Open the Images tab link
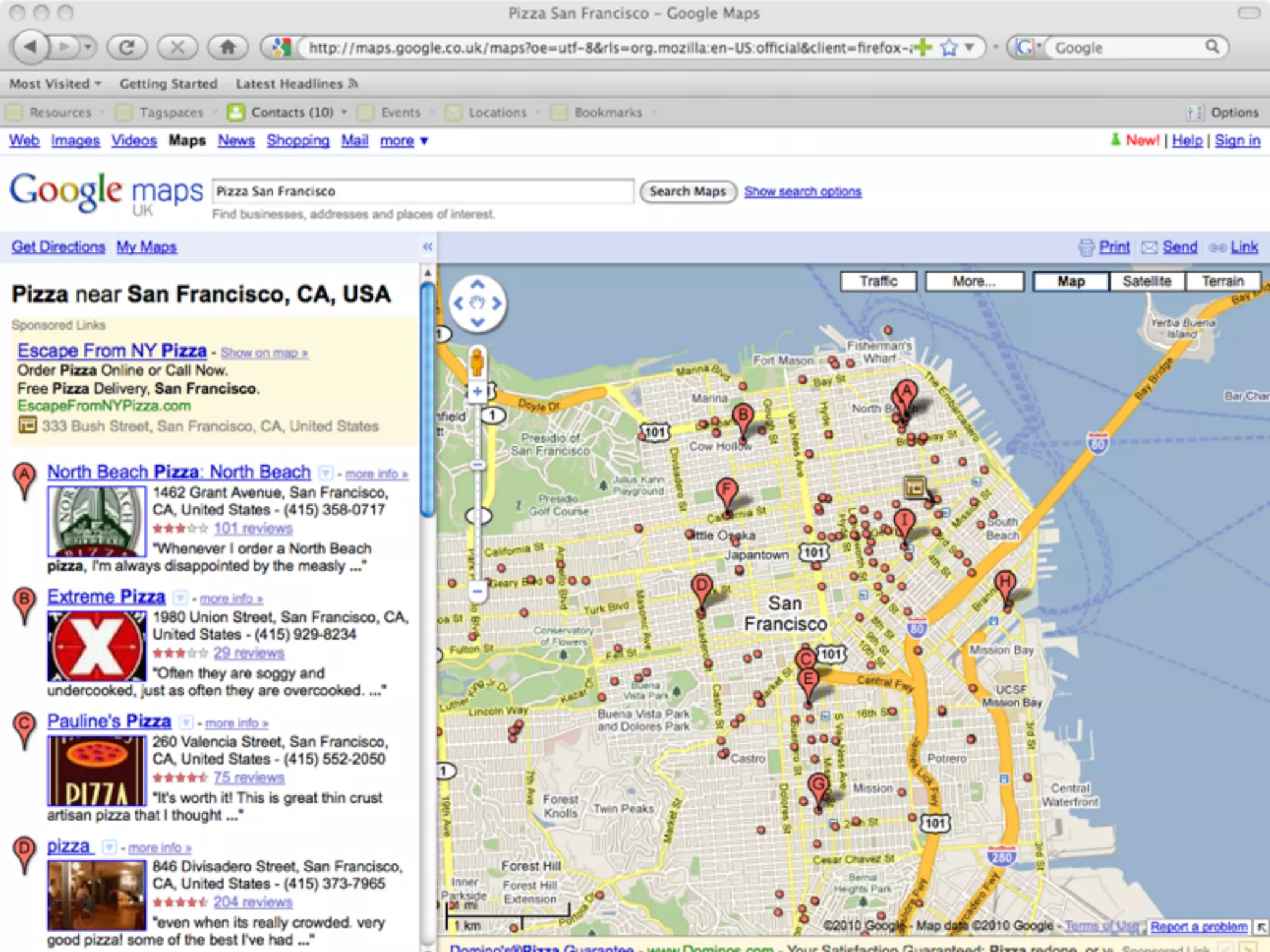This screenshot has height=952, width=1270. point(75,141)
